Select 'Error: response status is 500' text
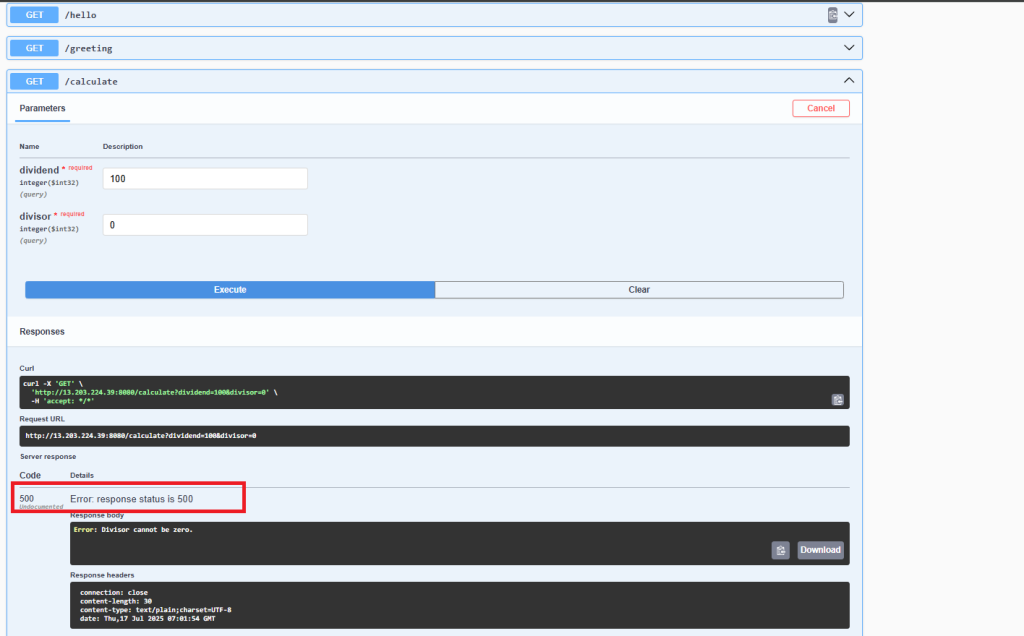Screen dimensions: 1024x636 pos(131,499)
